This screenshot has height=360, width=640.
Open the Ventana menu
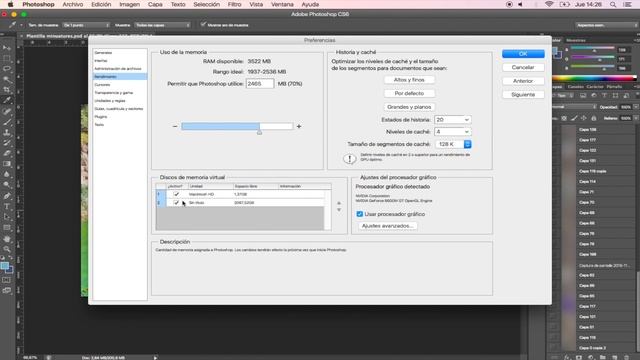[282, 4]
